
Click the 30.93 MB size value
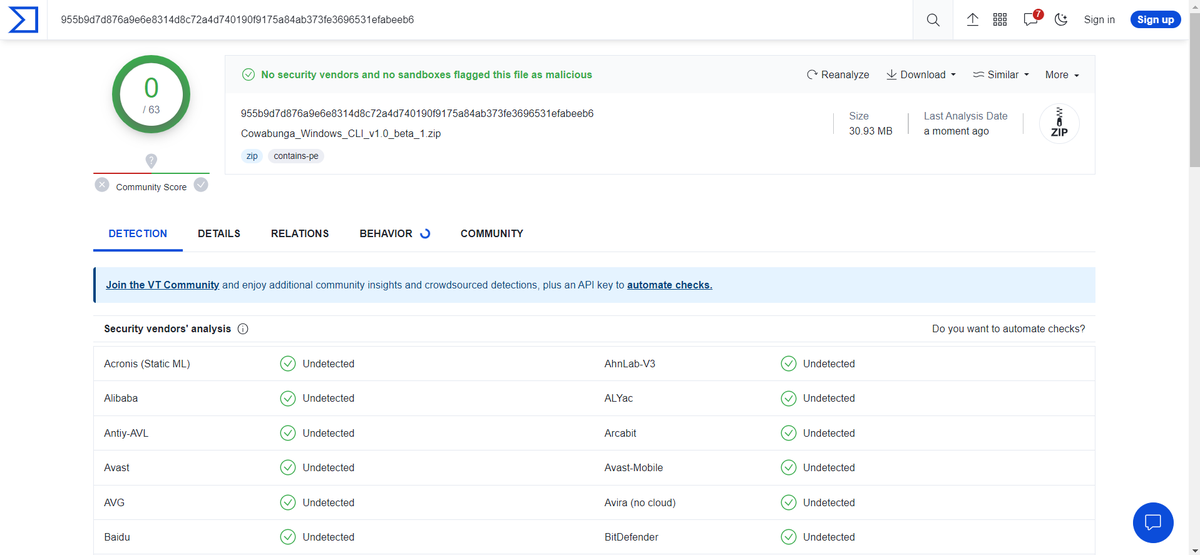pyautogui.click(x=870, y=131)
